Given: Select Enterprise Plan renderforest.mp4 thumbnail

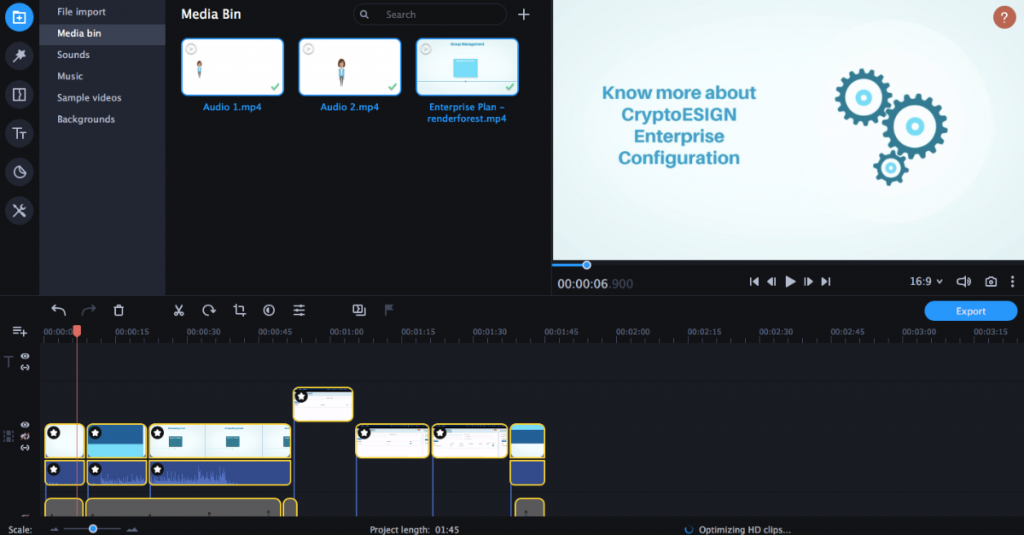Looking at the screenshot, I should click(467, 67).
